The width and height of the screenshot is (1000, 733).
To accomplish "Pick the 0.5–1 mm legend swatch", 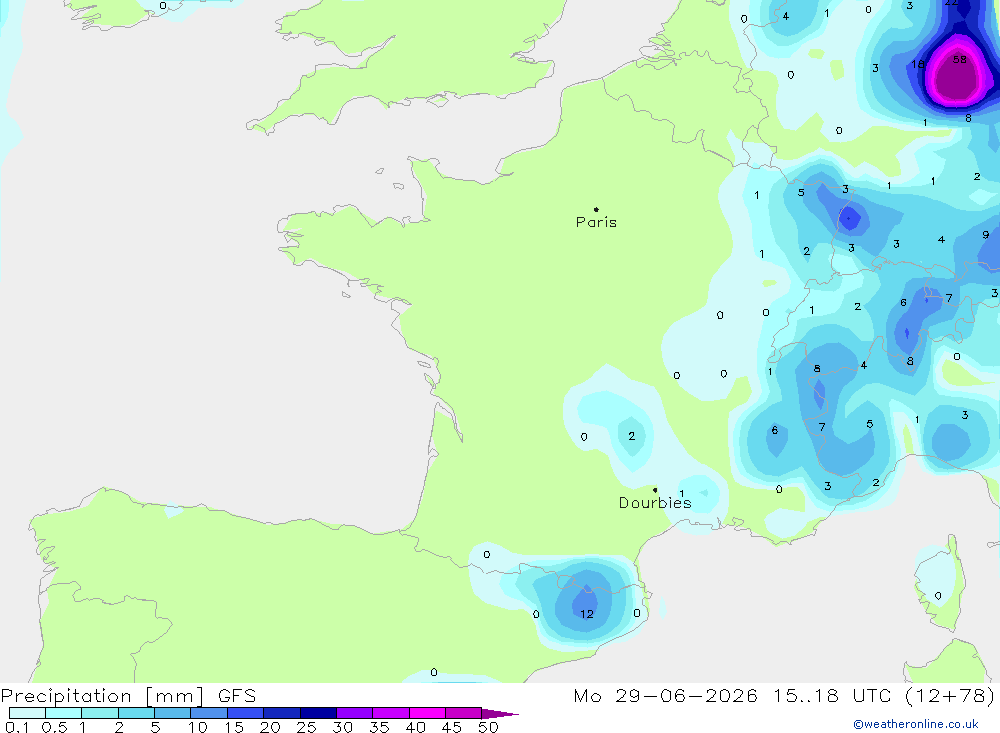I will pos(64,713).
